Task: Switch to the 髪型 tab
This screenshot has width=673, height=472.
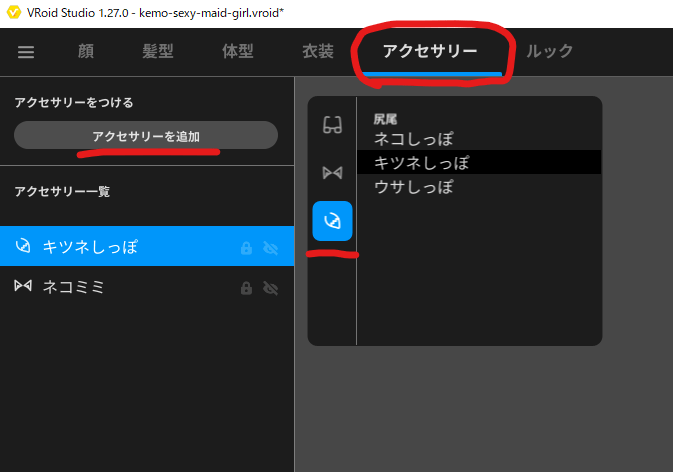Action: (158, 52)
